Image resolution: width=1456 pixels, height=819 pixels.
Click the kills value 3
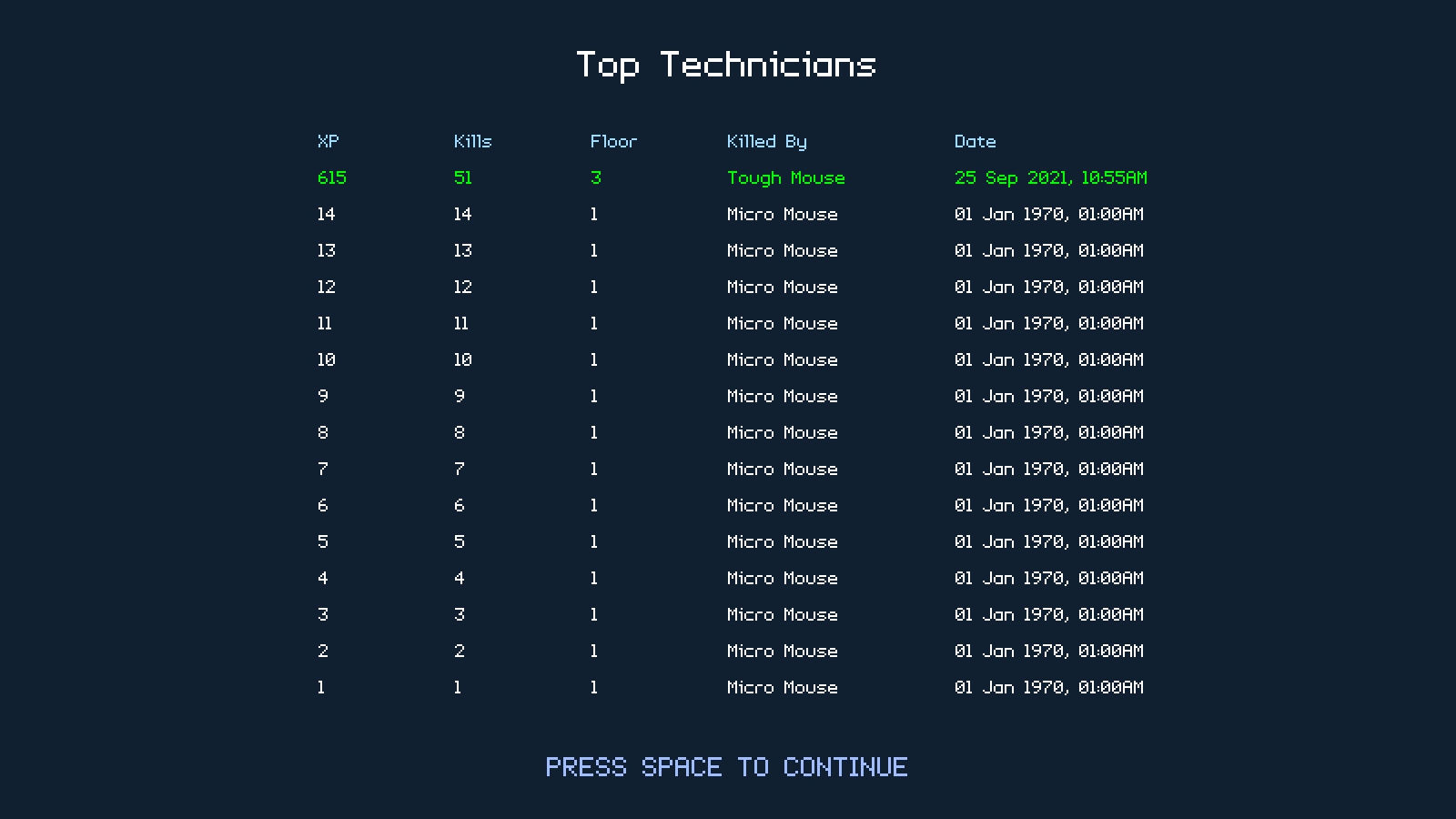tap(459, 614)
